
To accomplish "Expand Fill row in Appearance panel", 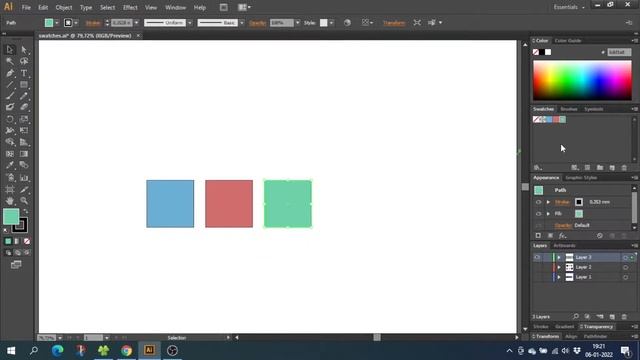I will [548, 213].
